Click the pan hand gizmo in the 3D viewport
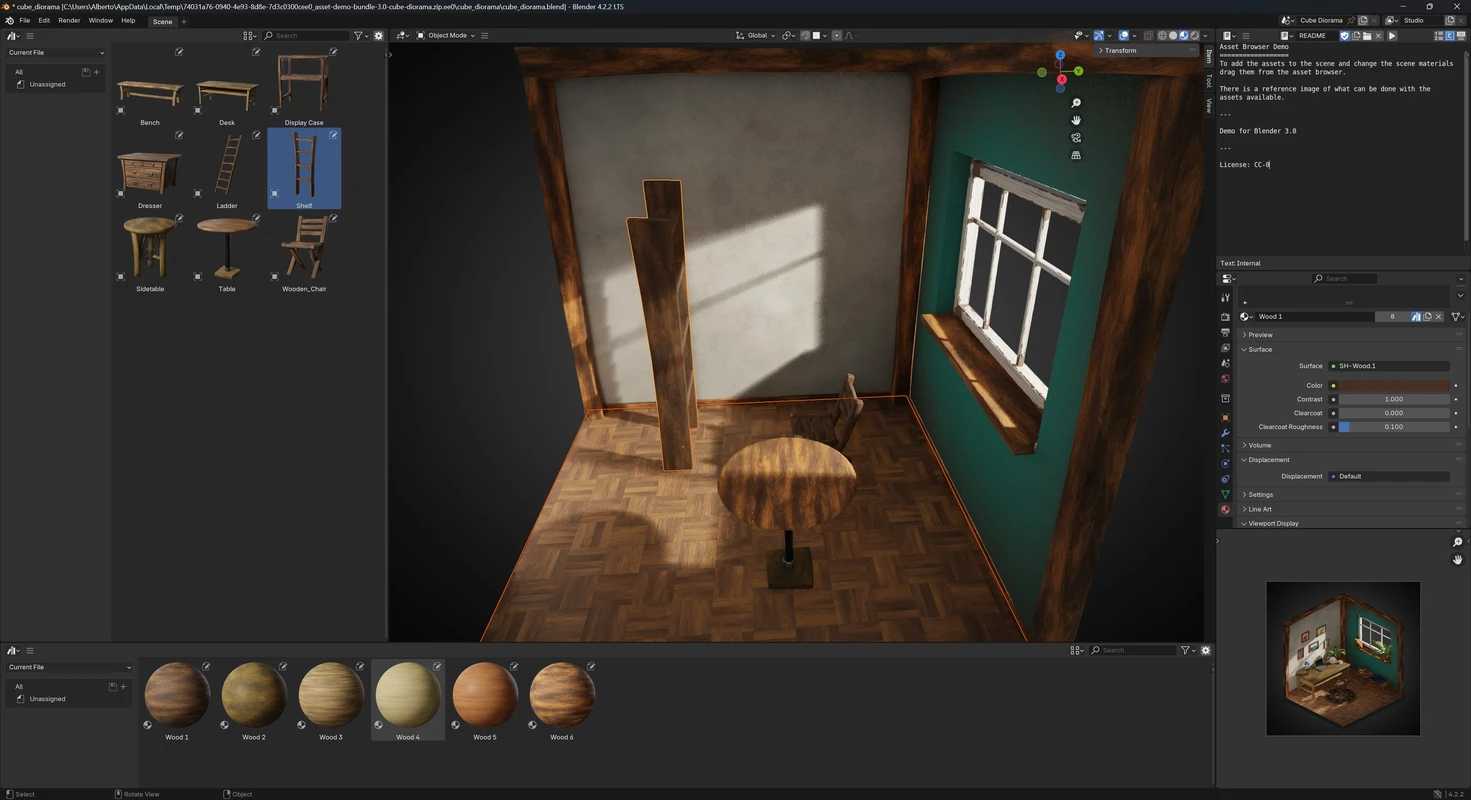The width and height of the screenshot is (1471, 800). (1076, 120)
